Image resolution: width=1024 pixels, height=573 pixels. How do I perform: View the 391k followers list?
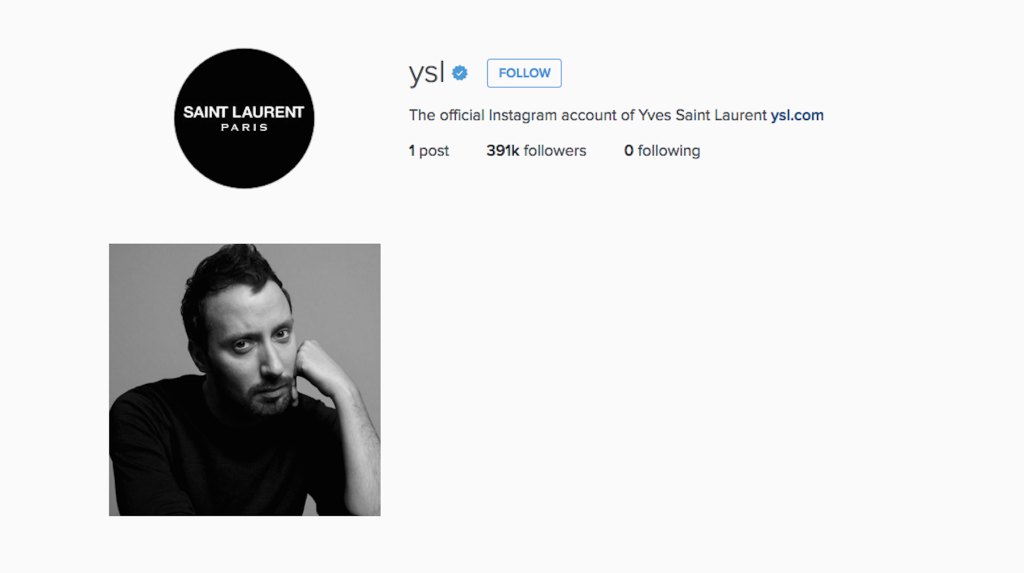[x=536, y=151]
